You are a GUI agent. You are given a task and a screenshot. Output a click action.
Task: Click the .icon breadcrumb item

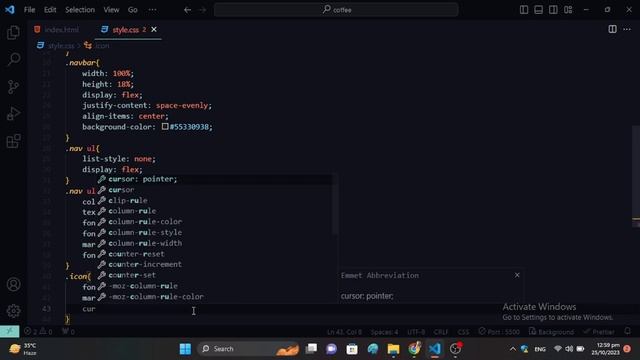[x=97, y=46]
